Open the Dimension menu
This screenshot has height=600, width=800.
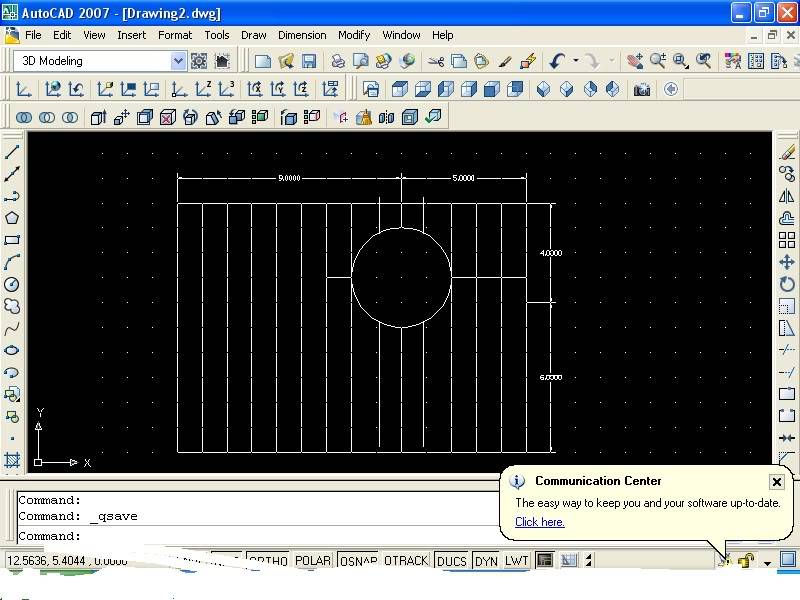click(302, 35)
